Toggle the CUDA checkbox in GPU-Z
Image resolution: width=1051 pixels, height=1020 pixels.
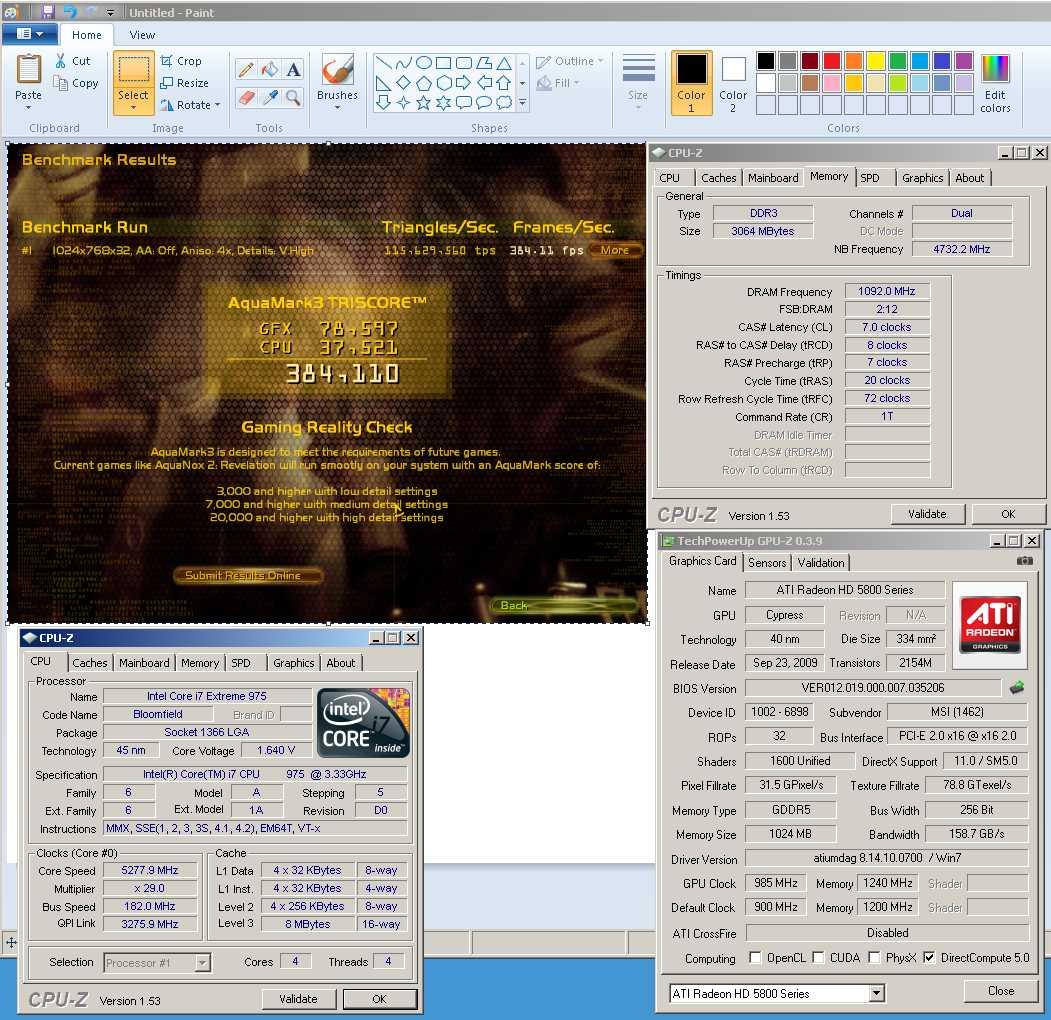[818, 957]
